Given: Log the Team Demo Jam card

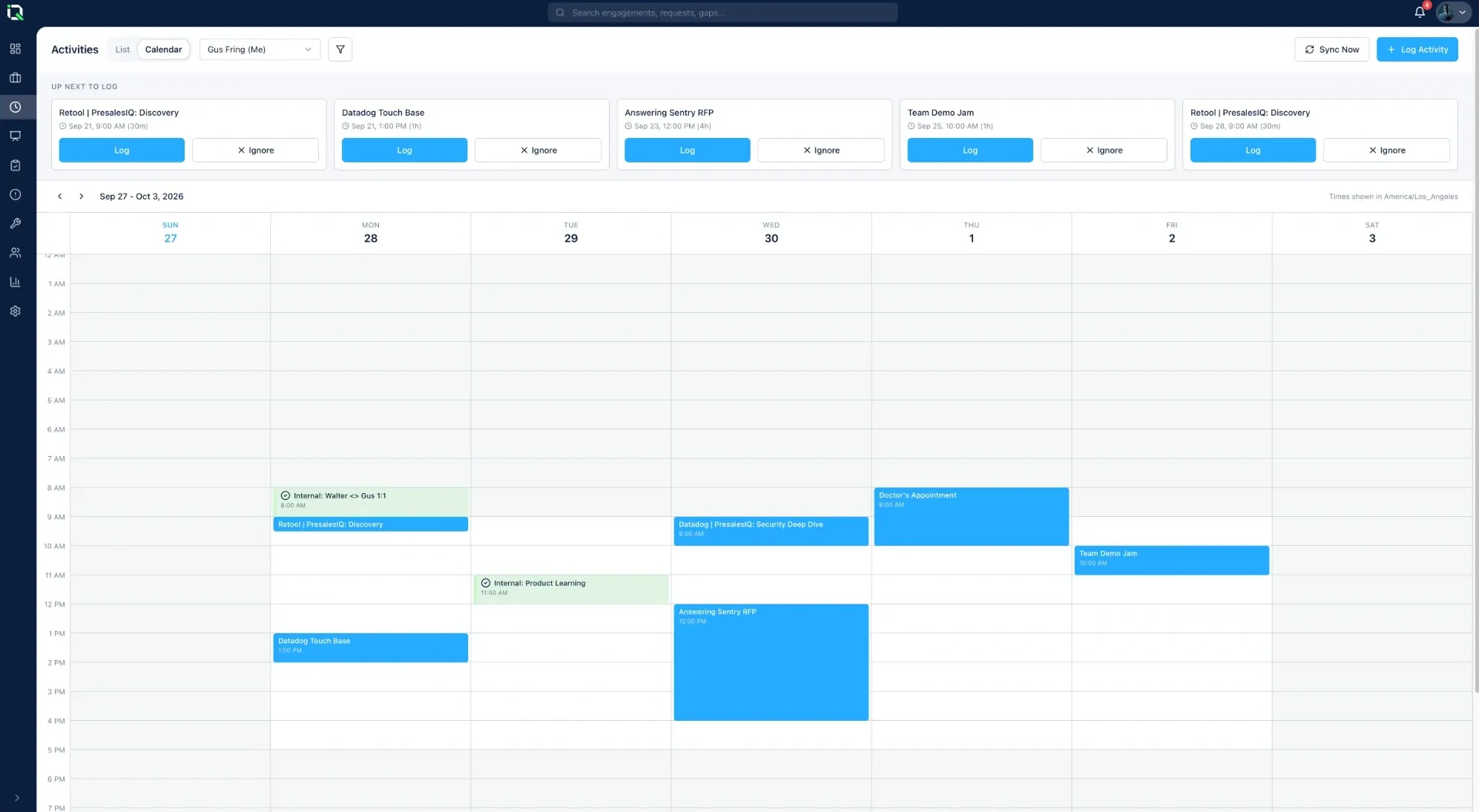Looking at the screenshot, I should tap(969, 150).
